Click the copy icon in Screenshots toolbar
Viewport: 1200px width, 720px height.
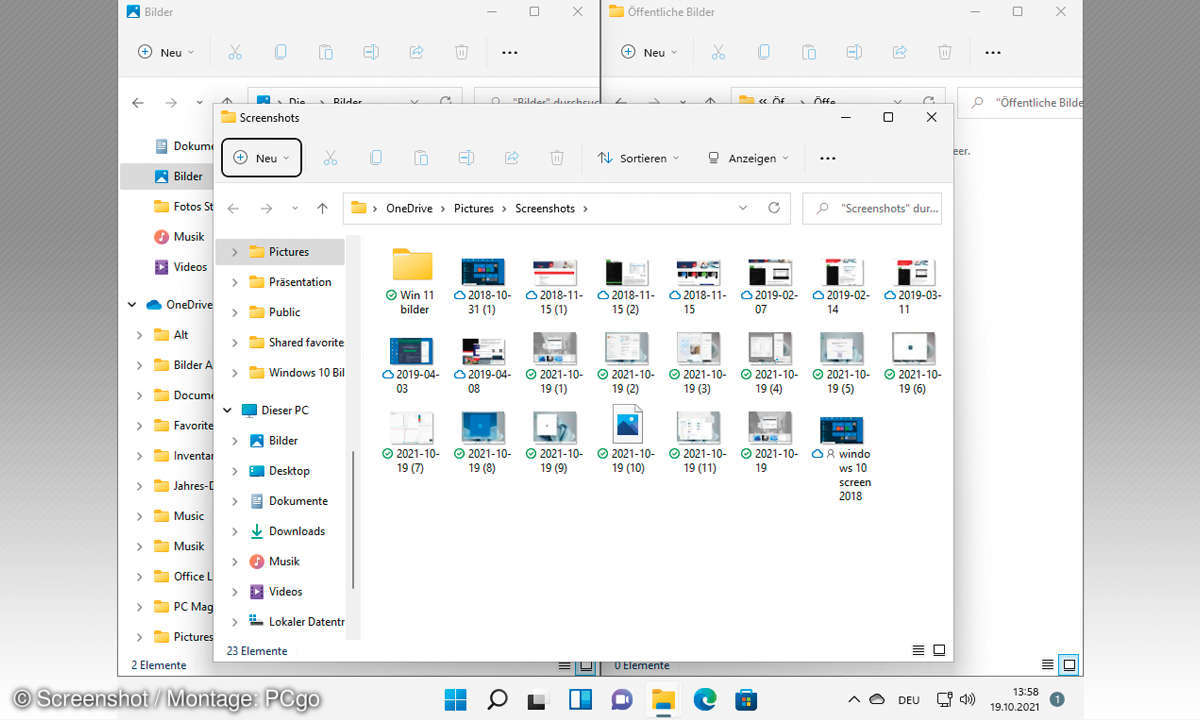pyautogui.click(x=376, y=158)
